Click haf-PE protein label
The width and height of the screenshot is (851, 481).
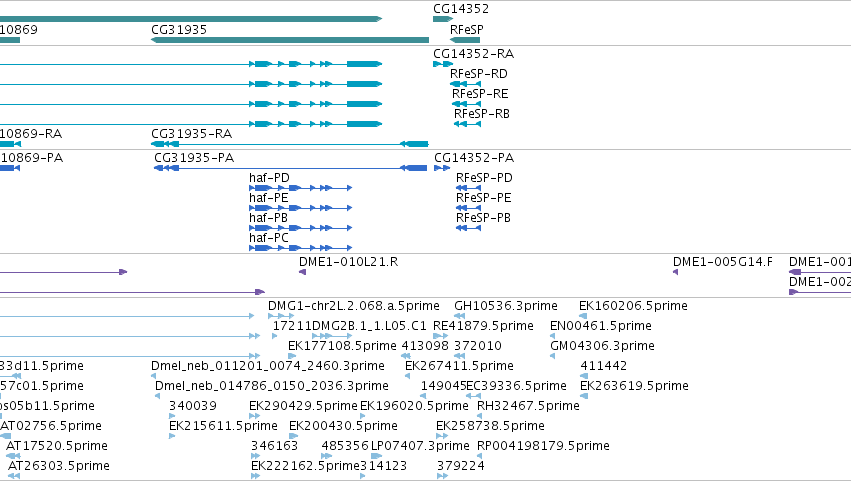[x=269, y=198]
